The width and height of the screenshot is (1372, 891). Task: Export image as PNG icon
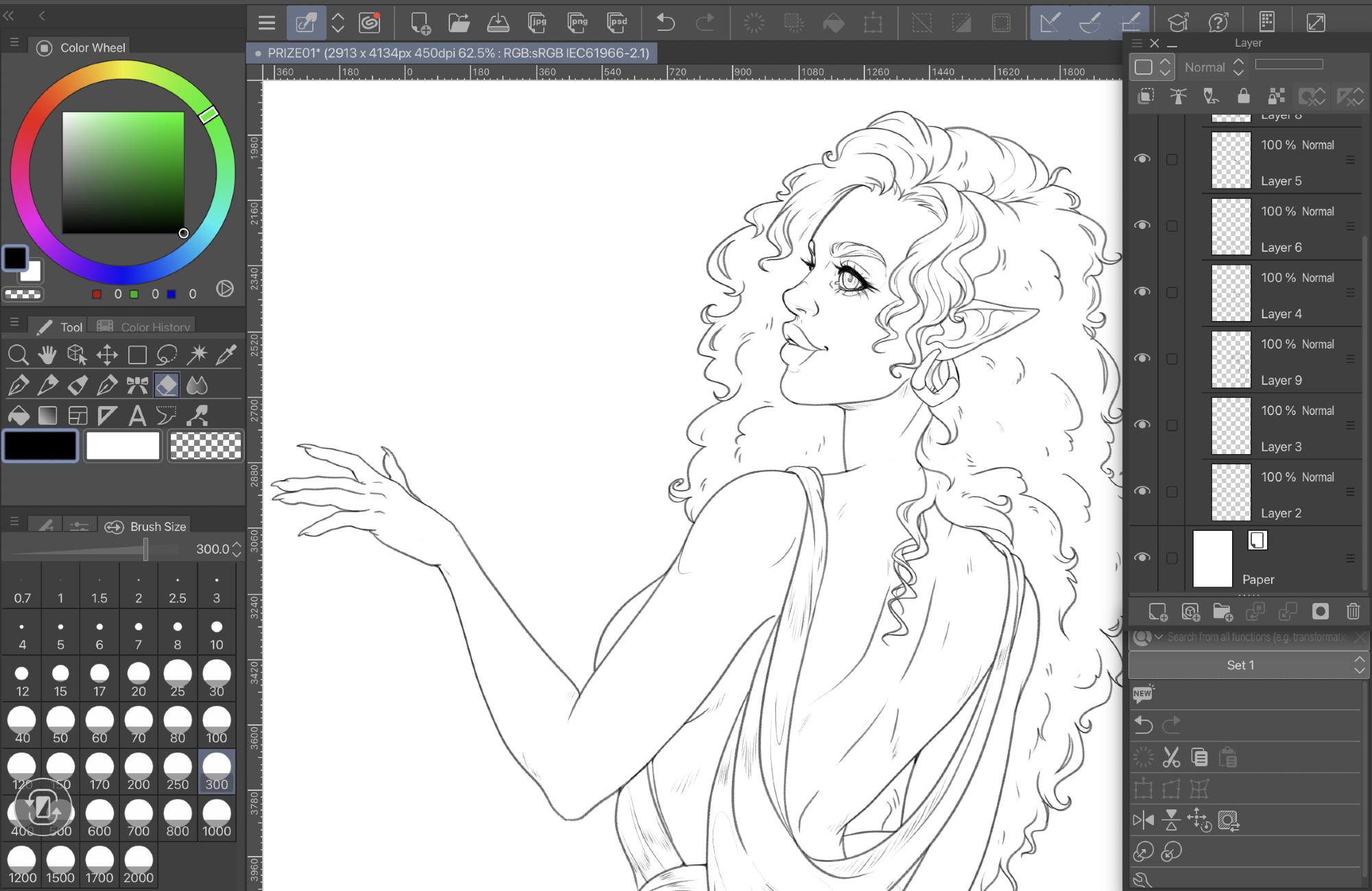(x=578, y=23)
